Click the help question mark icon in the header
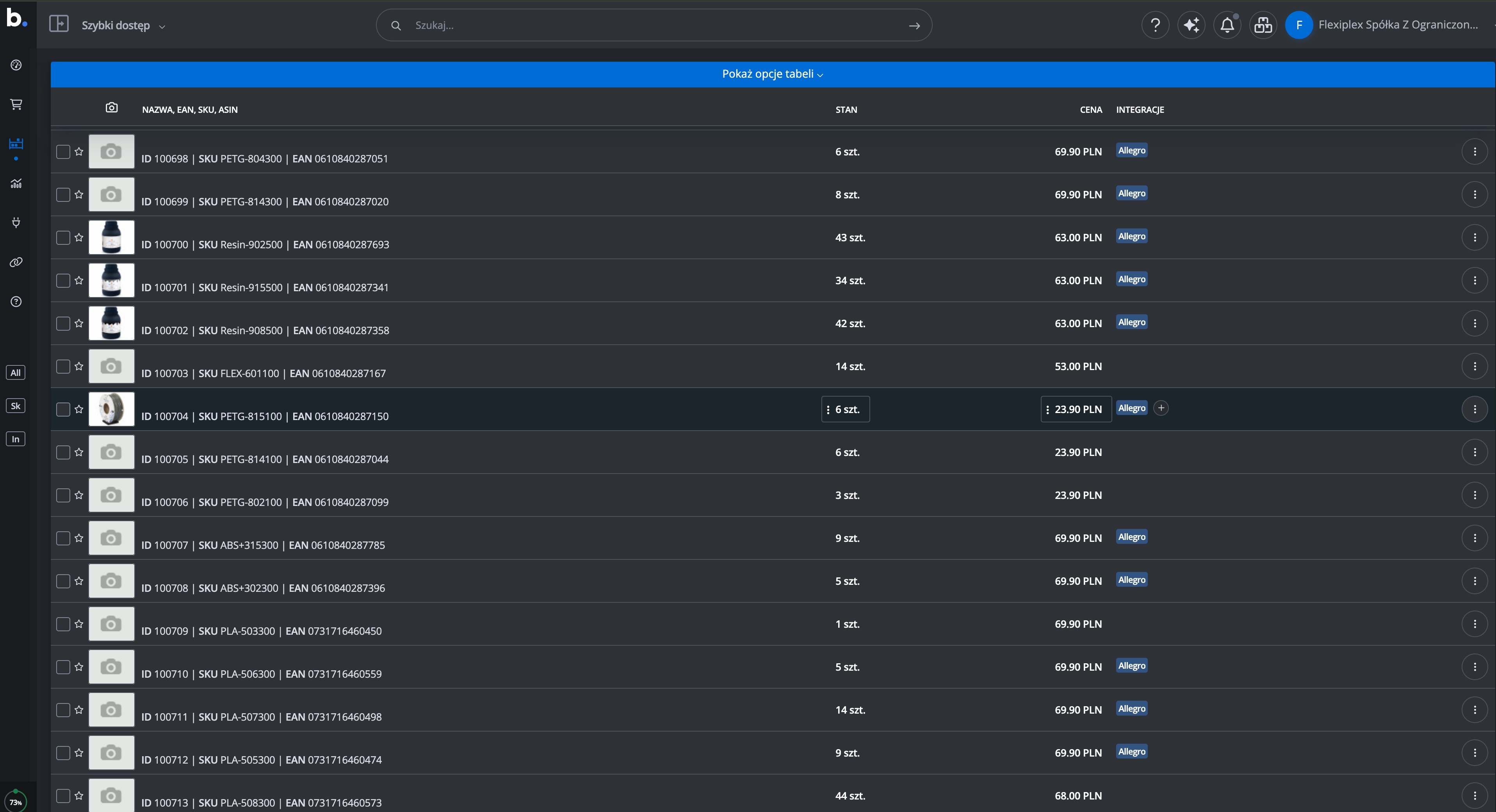Image resolution: width=1496 pixels, height=812 pixels. (x=1155, y=25)
